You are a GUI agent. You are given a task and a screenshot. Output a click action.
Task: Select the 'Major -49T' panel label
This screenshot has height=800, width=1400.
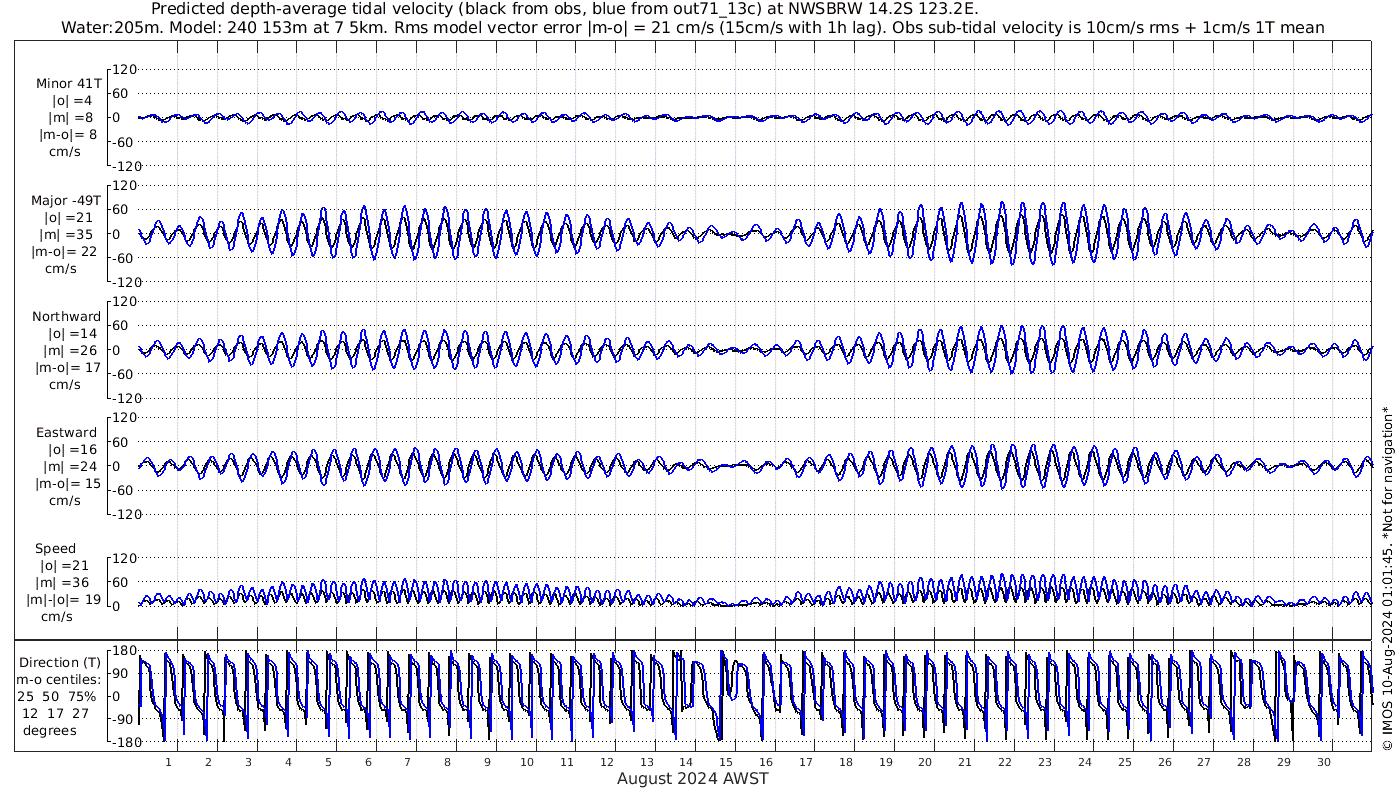click(66, 201)
